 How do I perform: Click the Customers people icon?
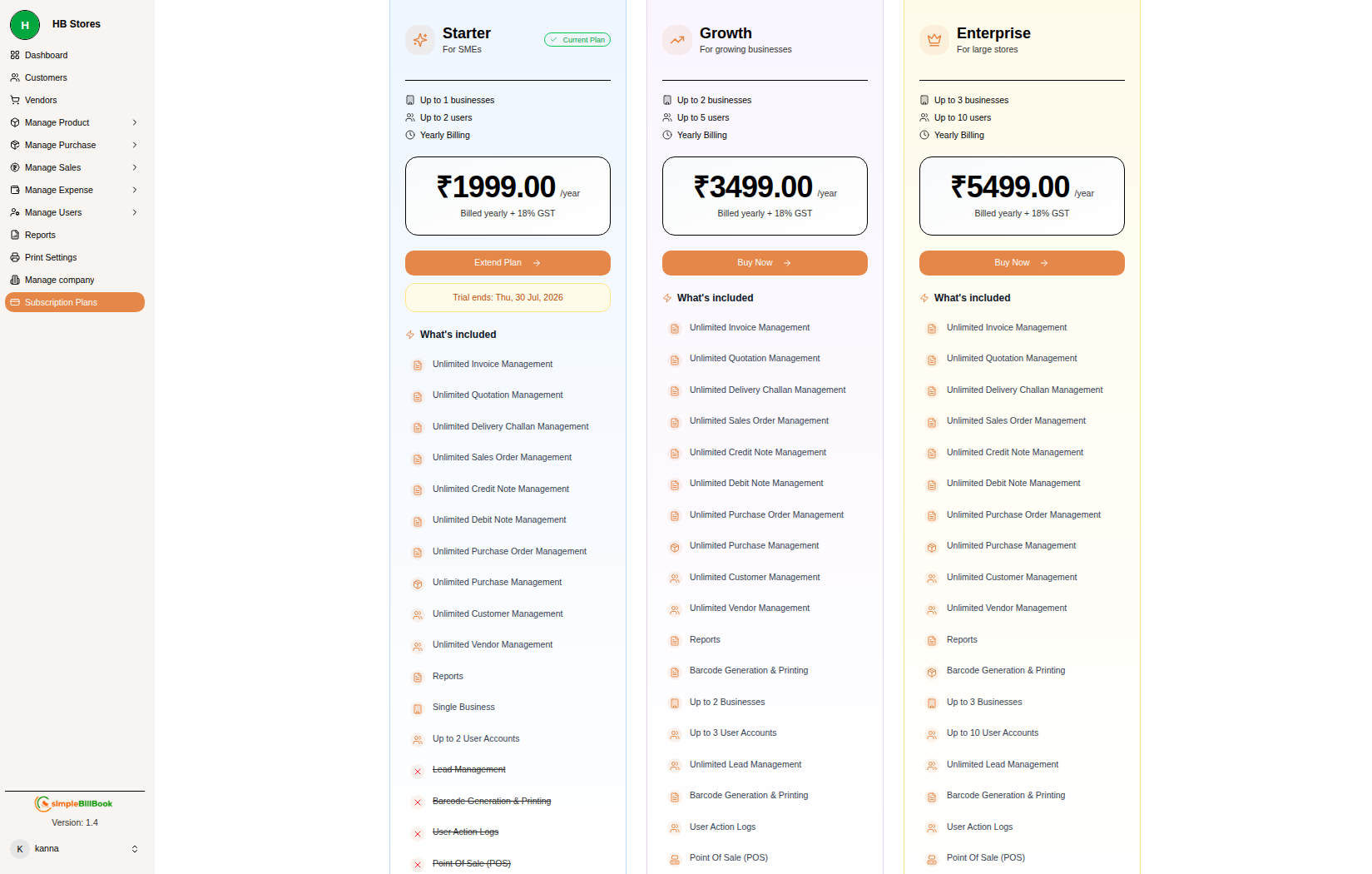15,77
